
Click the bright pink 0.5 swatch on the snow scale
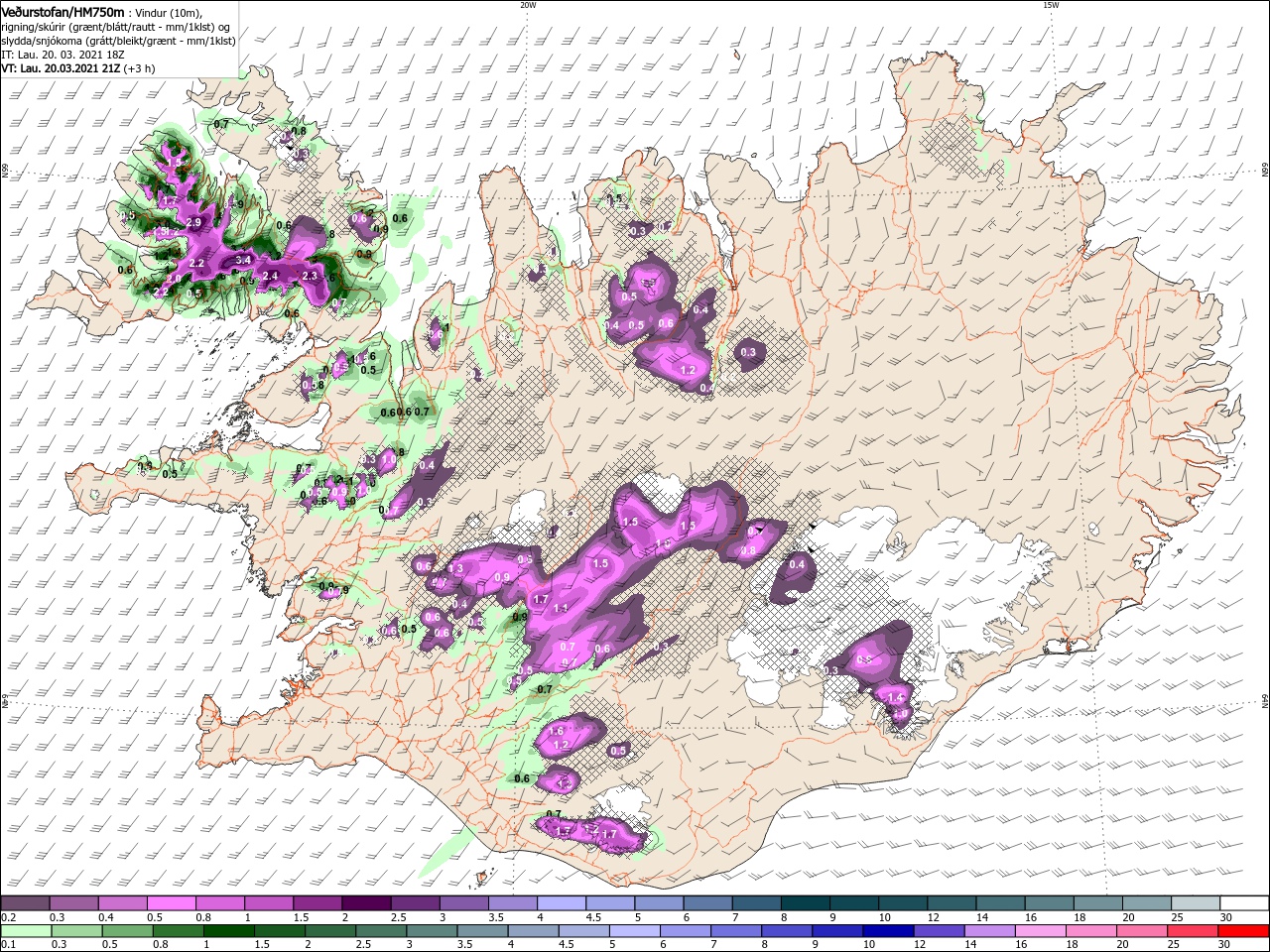(x=171, y=903)
